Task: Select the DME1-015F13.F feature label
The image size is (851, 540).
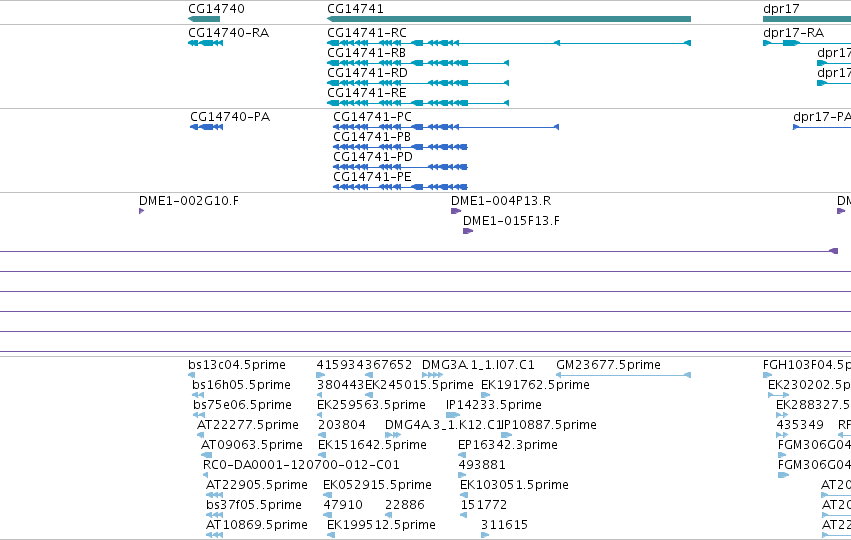Action: 511,221
